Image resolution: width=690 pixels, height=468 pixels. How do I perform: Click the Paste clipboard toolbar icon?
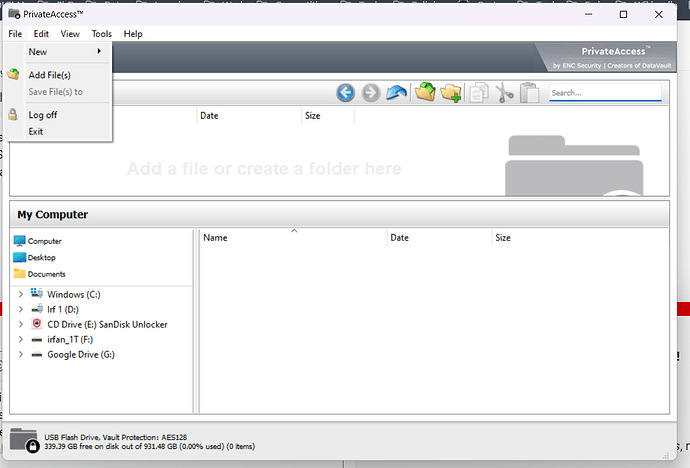tap(529, 92)
